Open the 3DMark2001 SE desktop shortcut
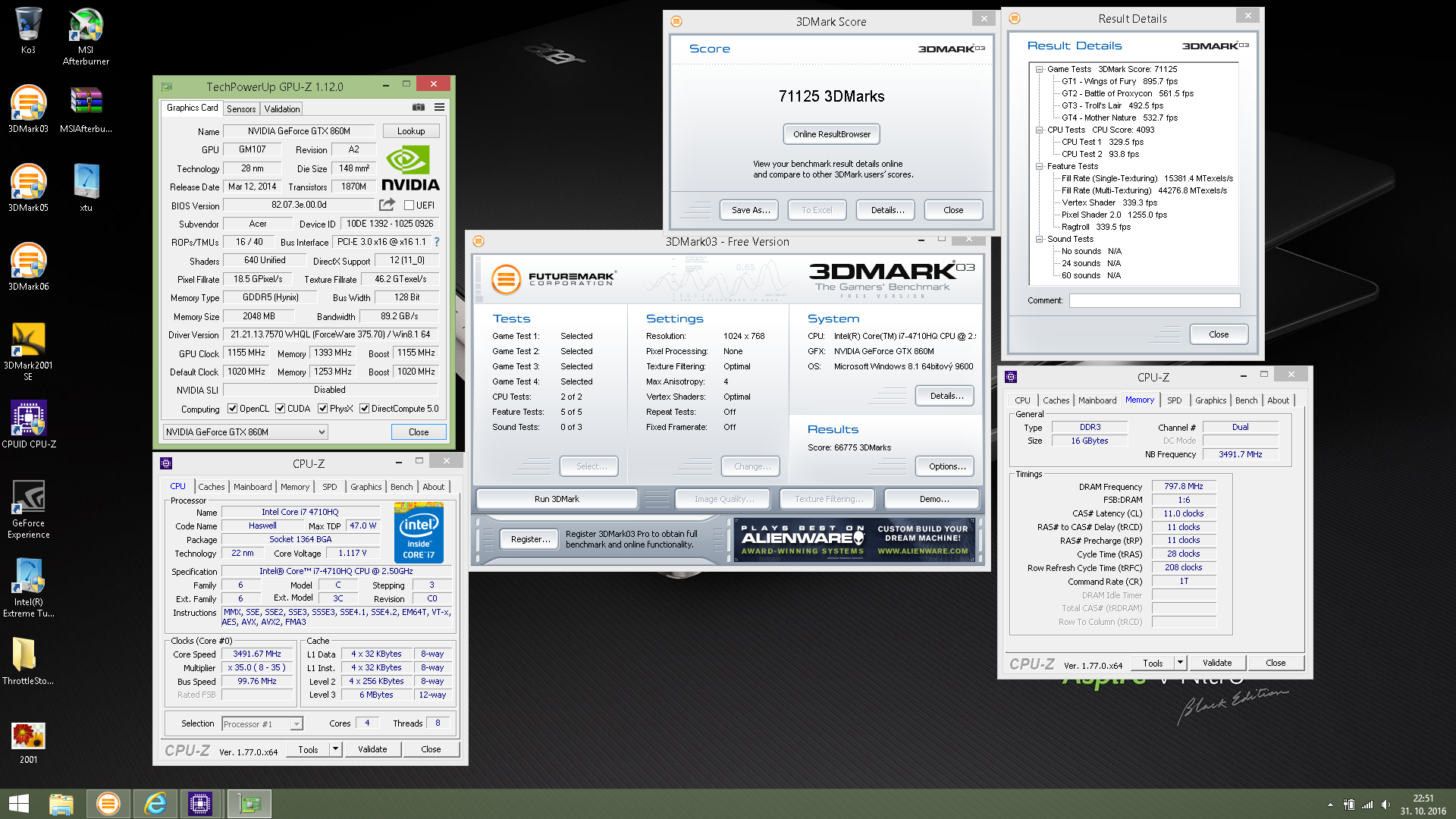Image resolution: width=1456 pixels, height=819 pixels. coord(28,350)
